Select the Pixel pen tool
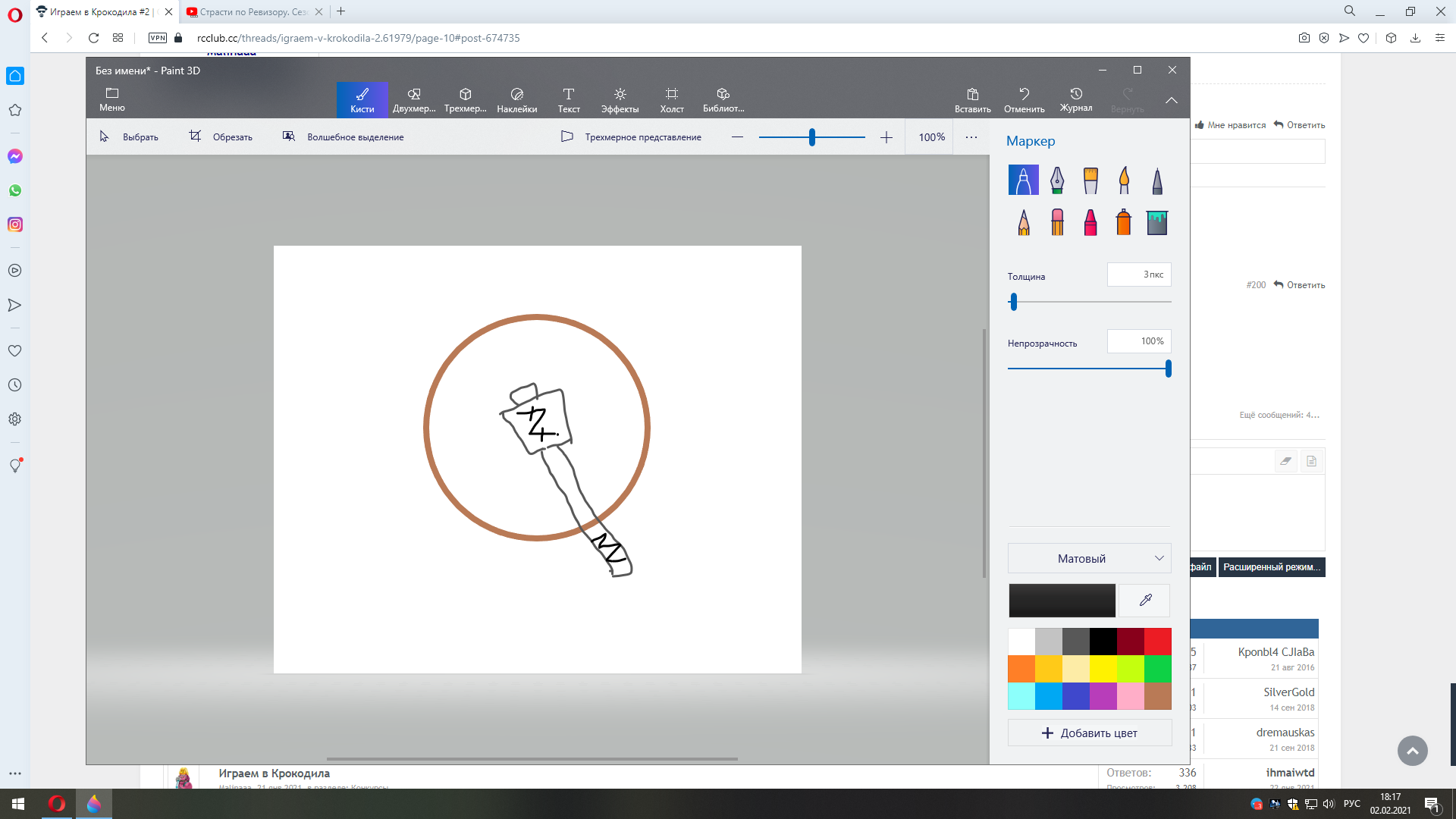This screenshot has height=819, width=1456. (x=1157, y=180)
